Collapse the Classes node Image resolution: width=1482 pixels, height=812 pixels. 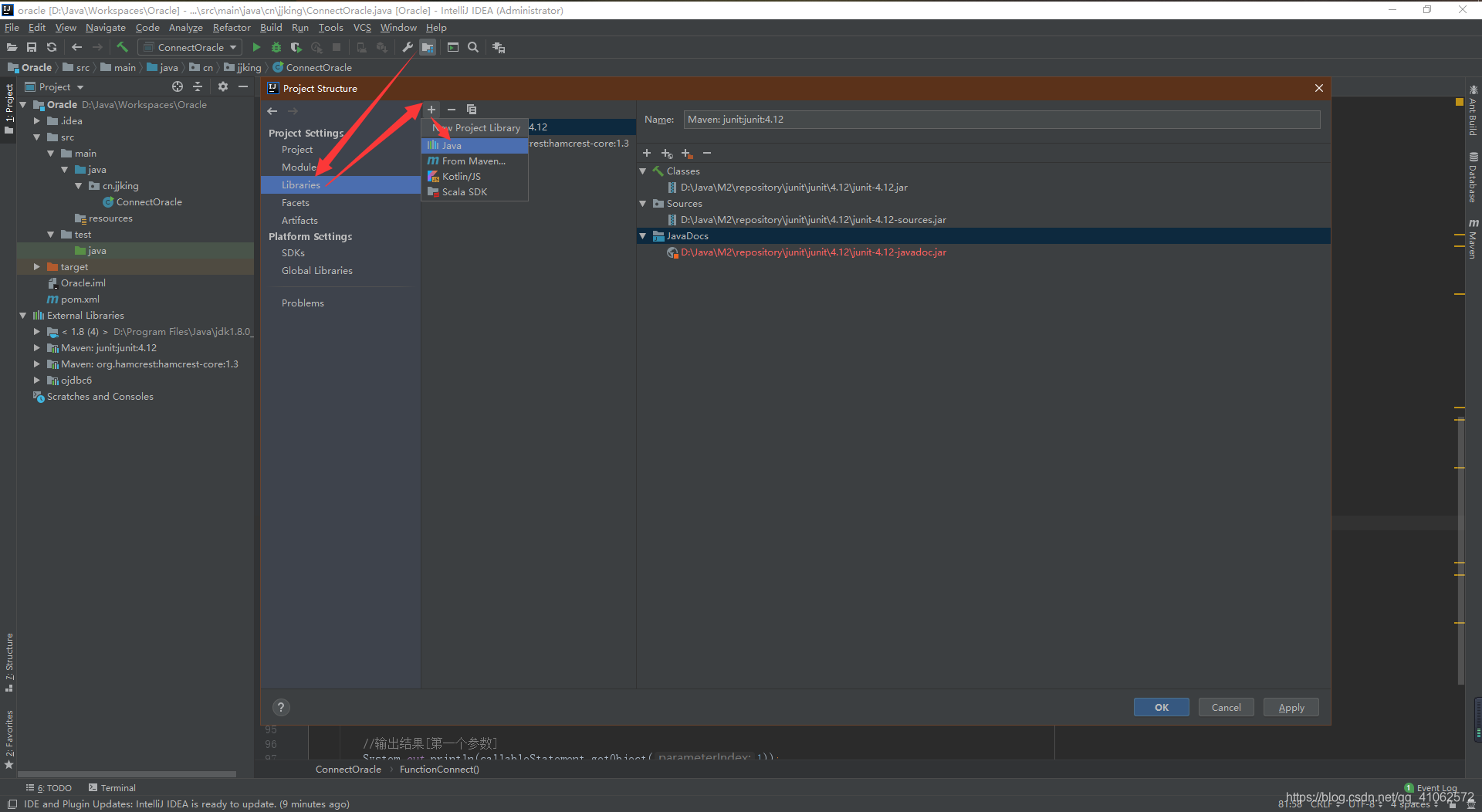pyautogui.click(x=643, y=171)
